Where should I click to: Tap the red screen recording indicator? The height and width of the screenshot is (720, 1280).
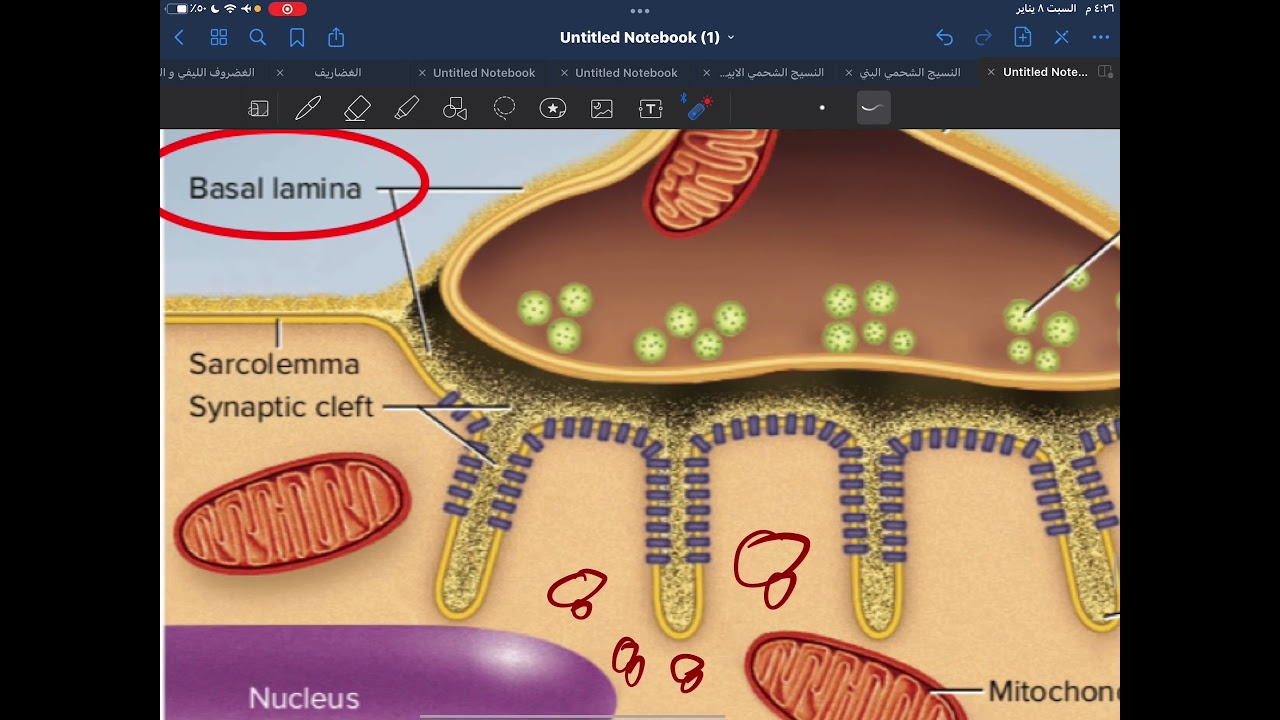[x=287, y=9]
